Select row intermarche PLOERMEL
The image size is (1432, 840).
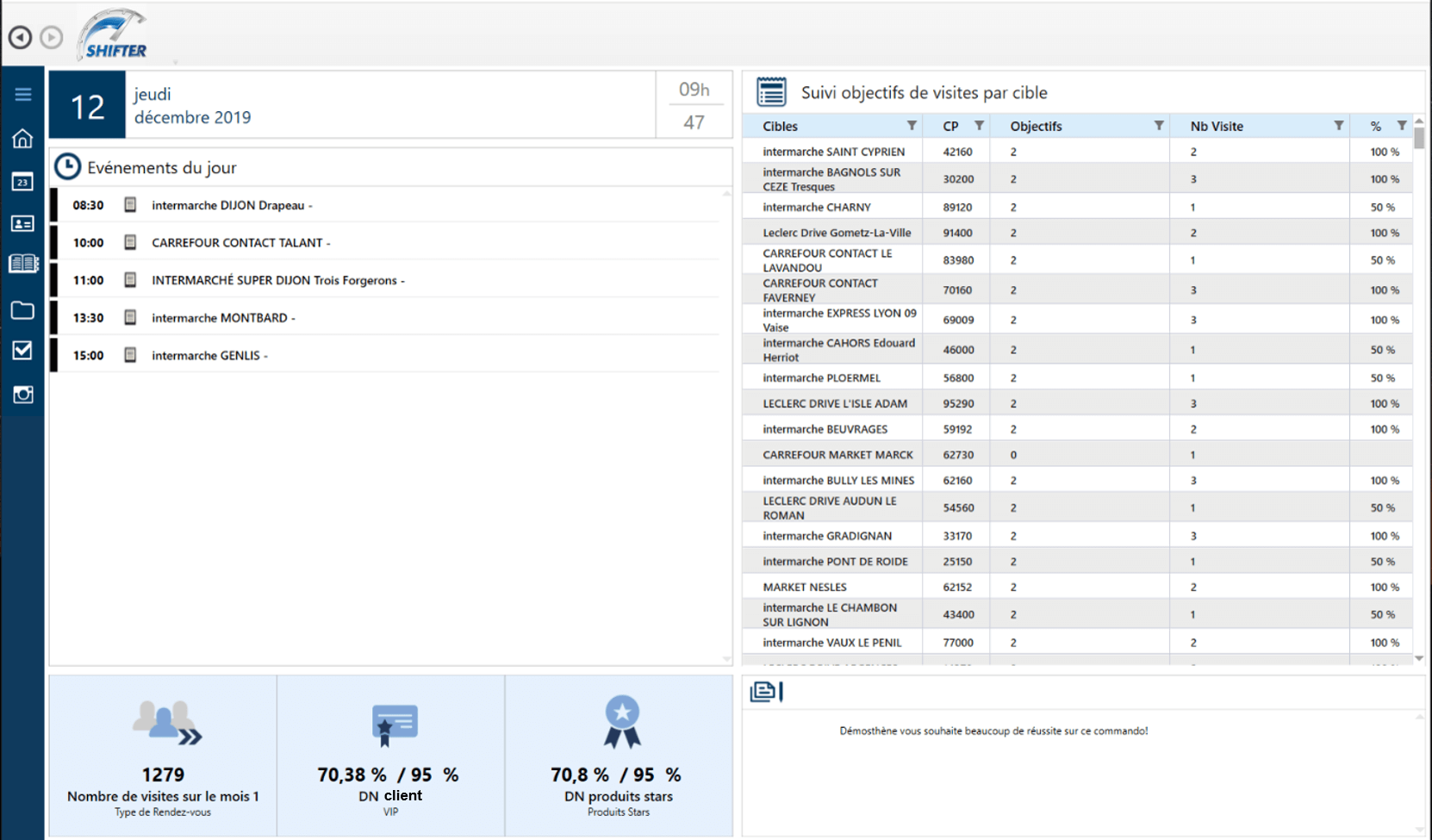click(x=1077, y=377)
